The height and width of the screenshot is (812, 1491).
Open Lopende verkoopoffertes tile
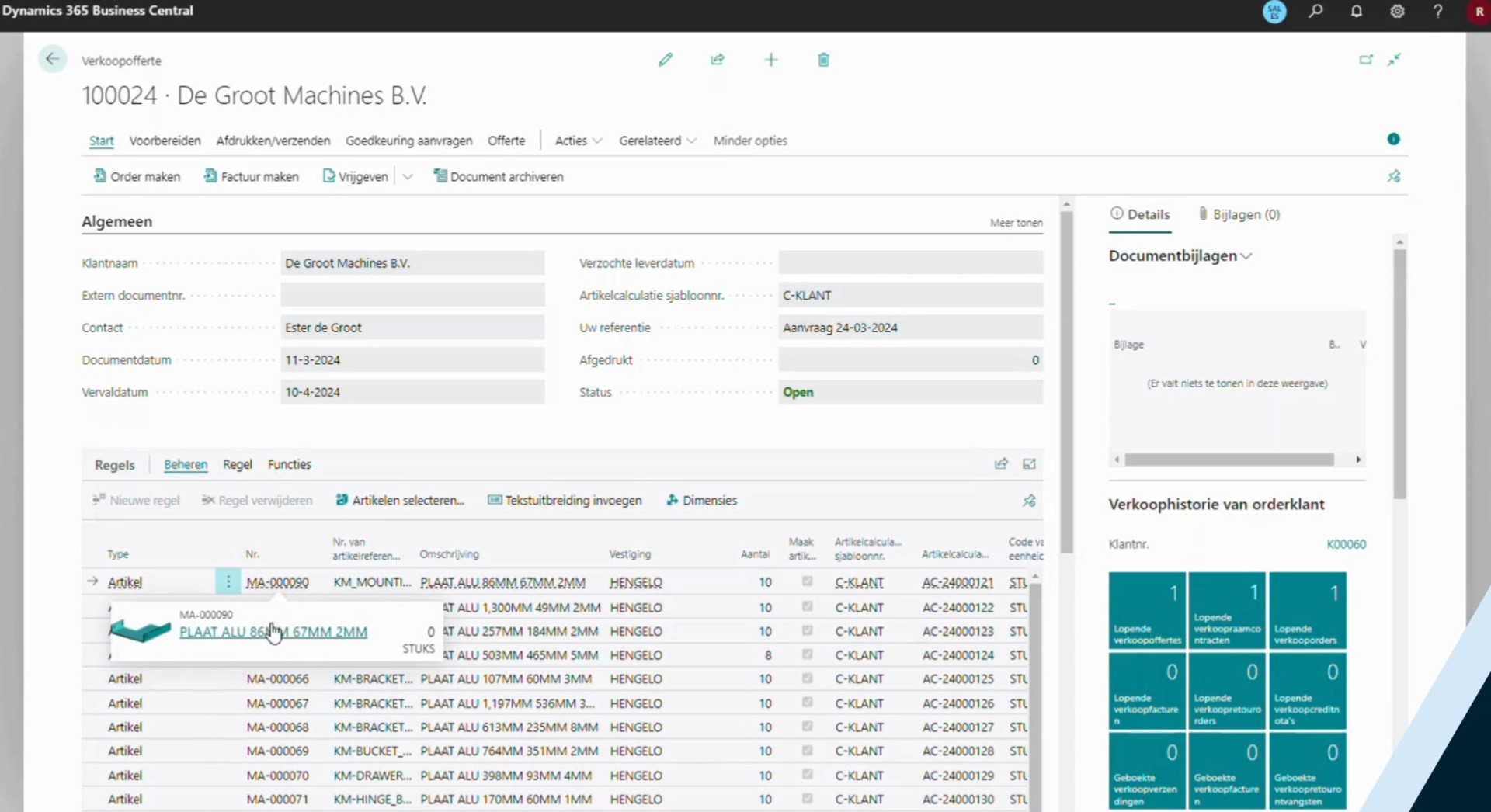tap(1147, 610)
